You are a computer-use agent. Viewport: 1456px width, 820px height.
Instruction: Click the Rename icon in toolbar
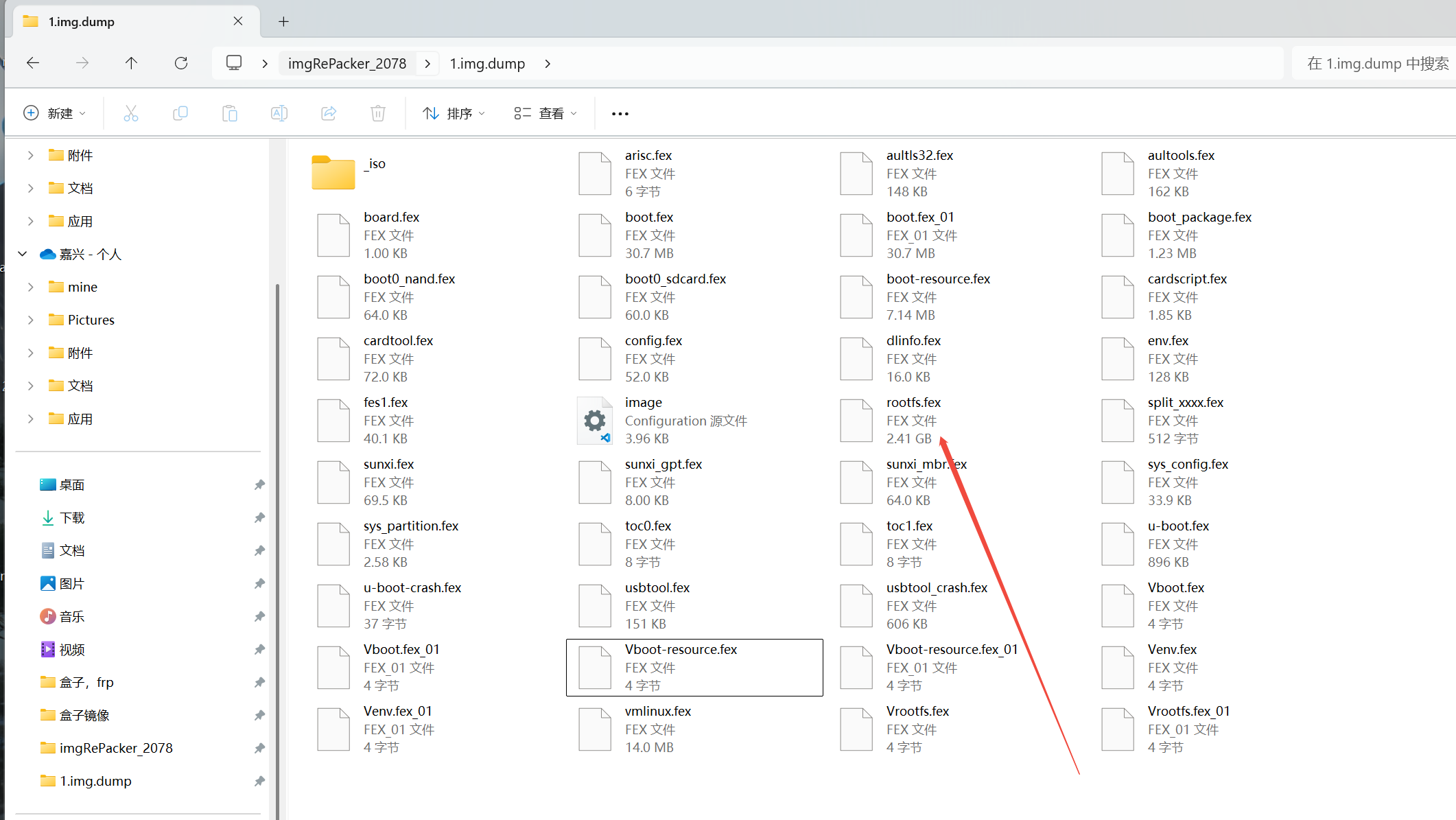279,113
